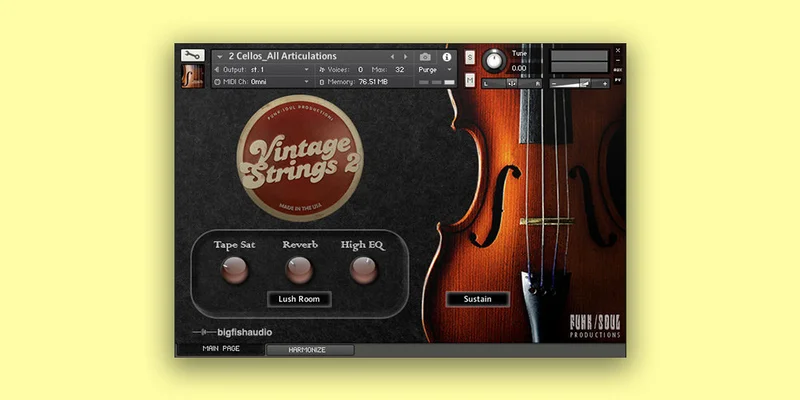Click the 2 Cellos_All Articulations title
800x400 pixels.
(x=282, y=56)
